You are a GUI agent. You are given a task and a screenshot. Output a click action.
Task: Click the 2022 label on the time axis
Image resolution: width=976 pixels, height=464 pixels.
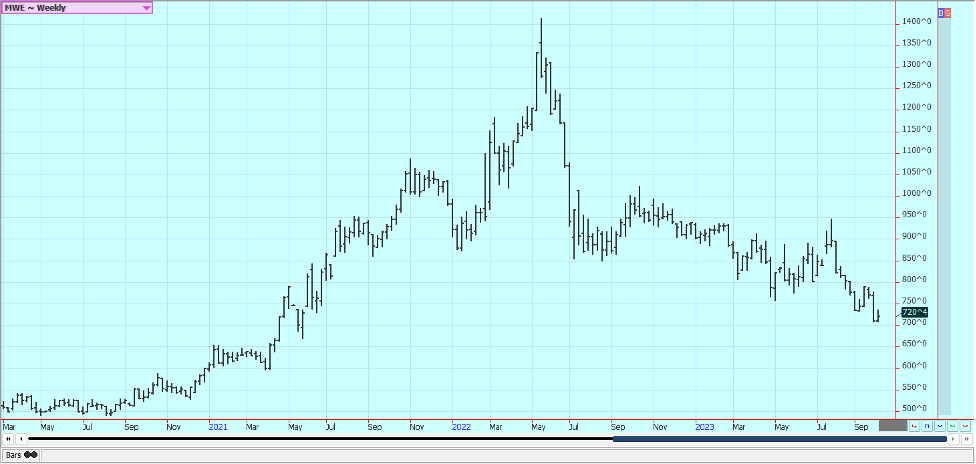[461, 426]
